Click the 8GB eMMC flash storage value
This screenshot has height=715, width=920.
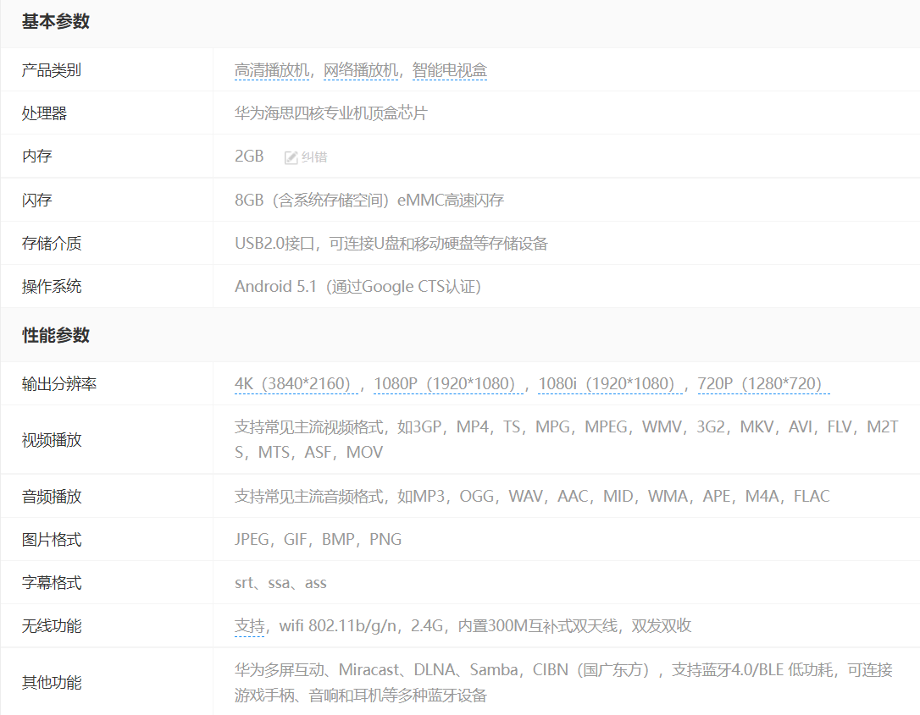(369, 200)
